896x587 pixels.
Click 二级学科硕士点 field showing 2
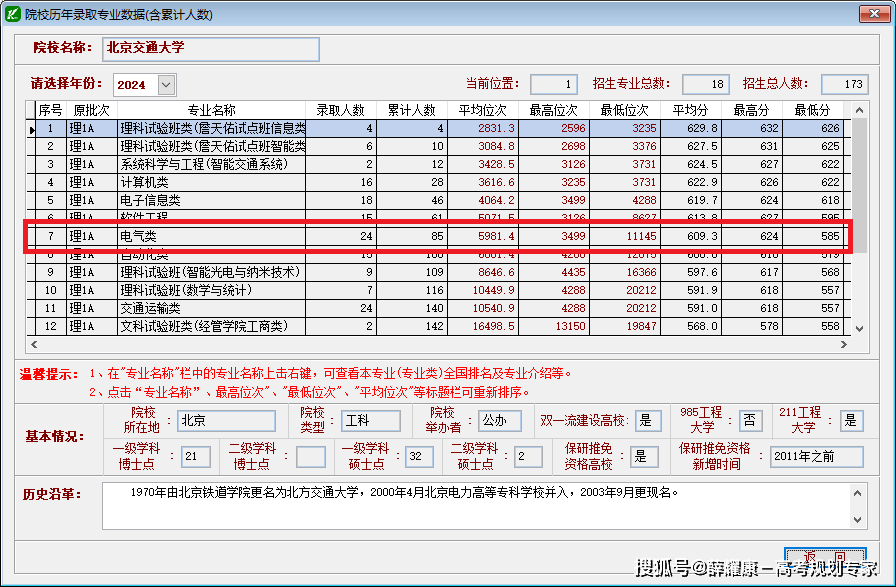(x=529, y=457)
